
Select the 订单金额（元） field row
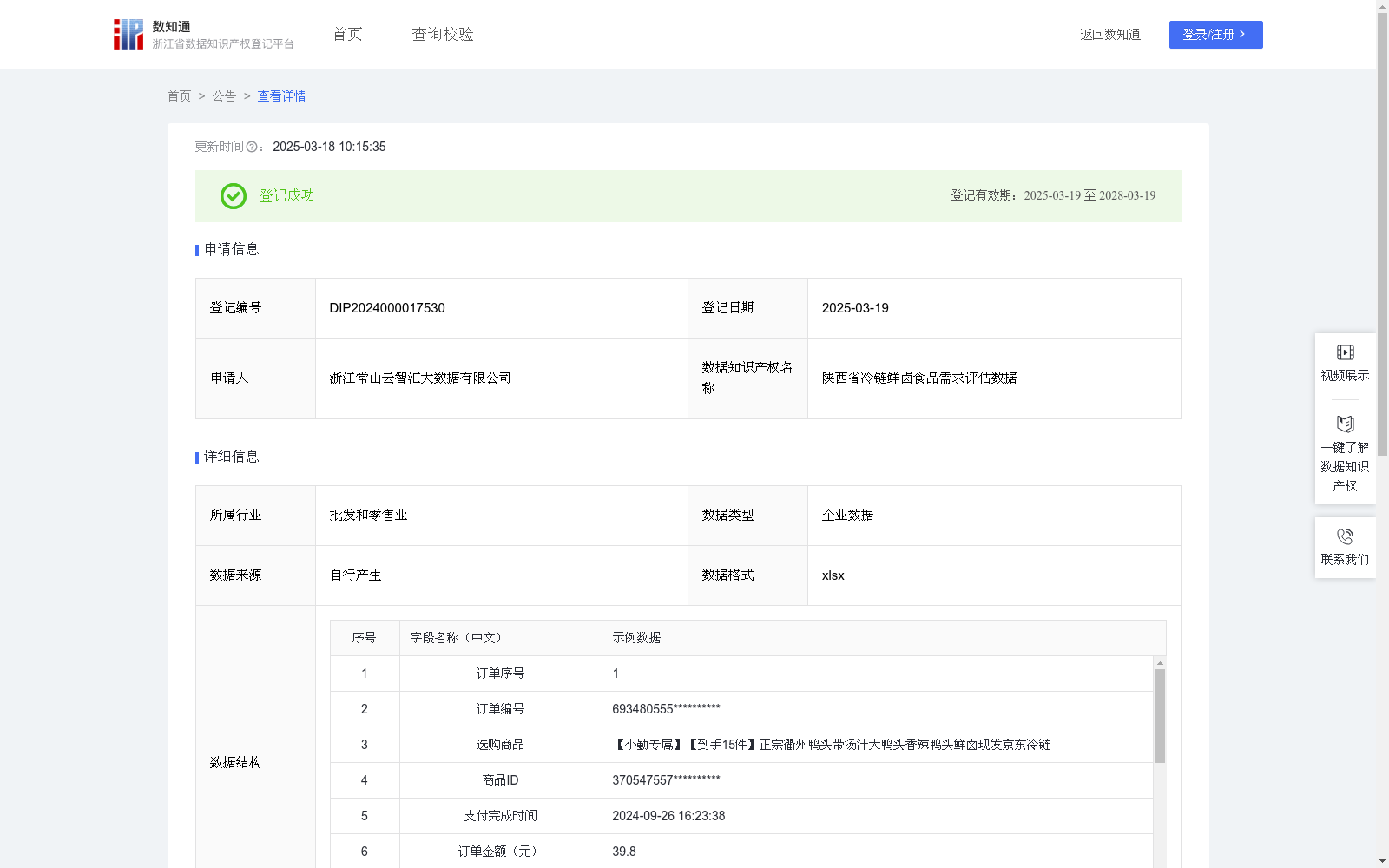(x=741, y=852)
